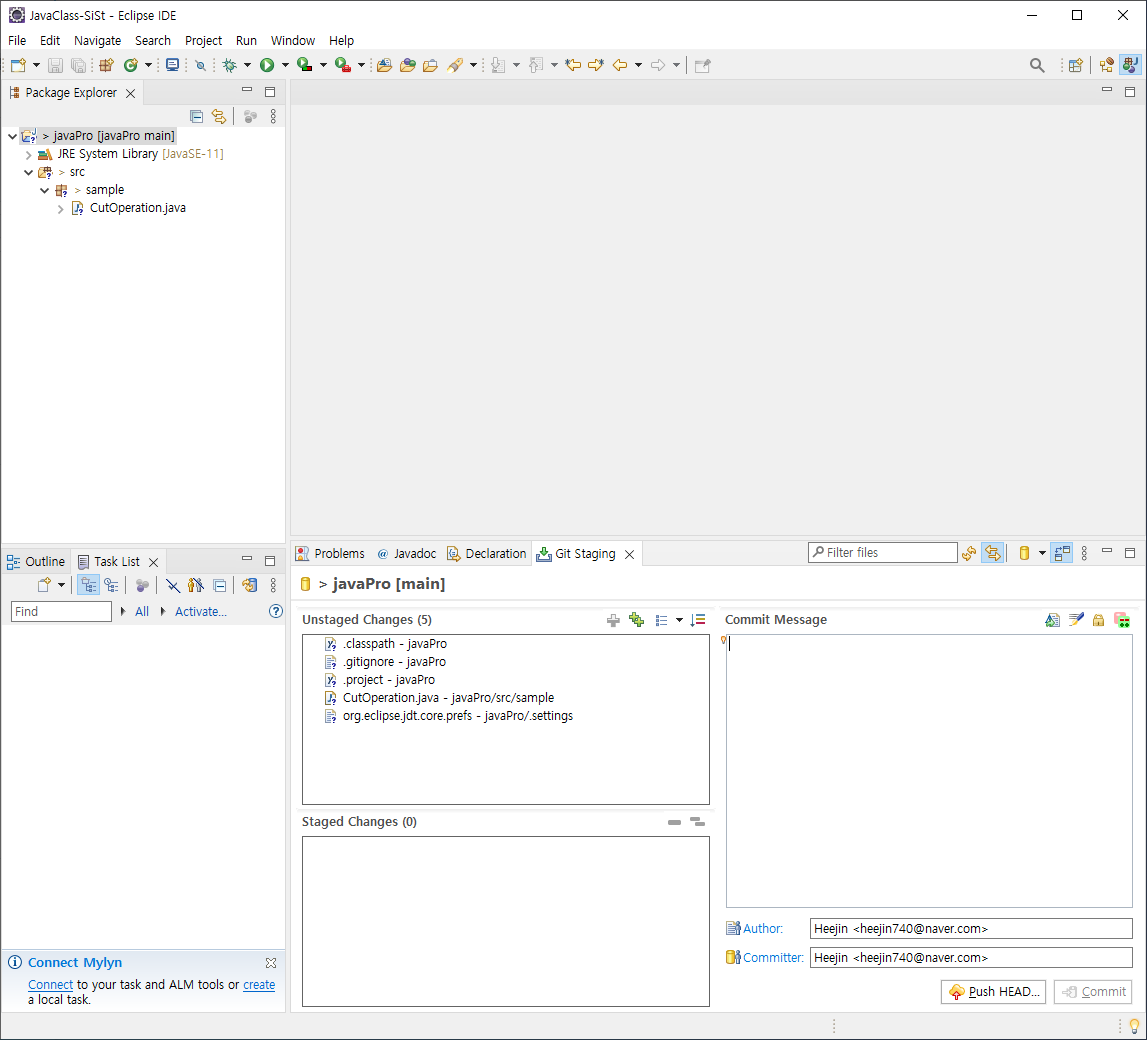Image resolution: width=1147 pixels, height=1040 pixels.
Task: Toggle Scheduled presentation in Task List
Action: tap(111, 585)
